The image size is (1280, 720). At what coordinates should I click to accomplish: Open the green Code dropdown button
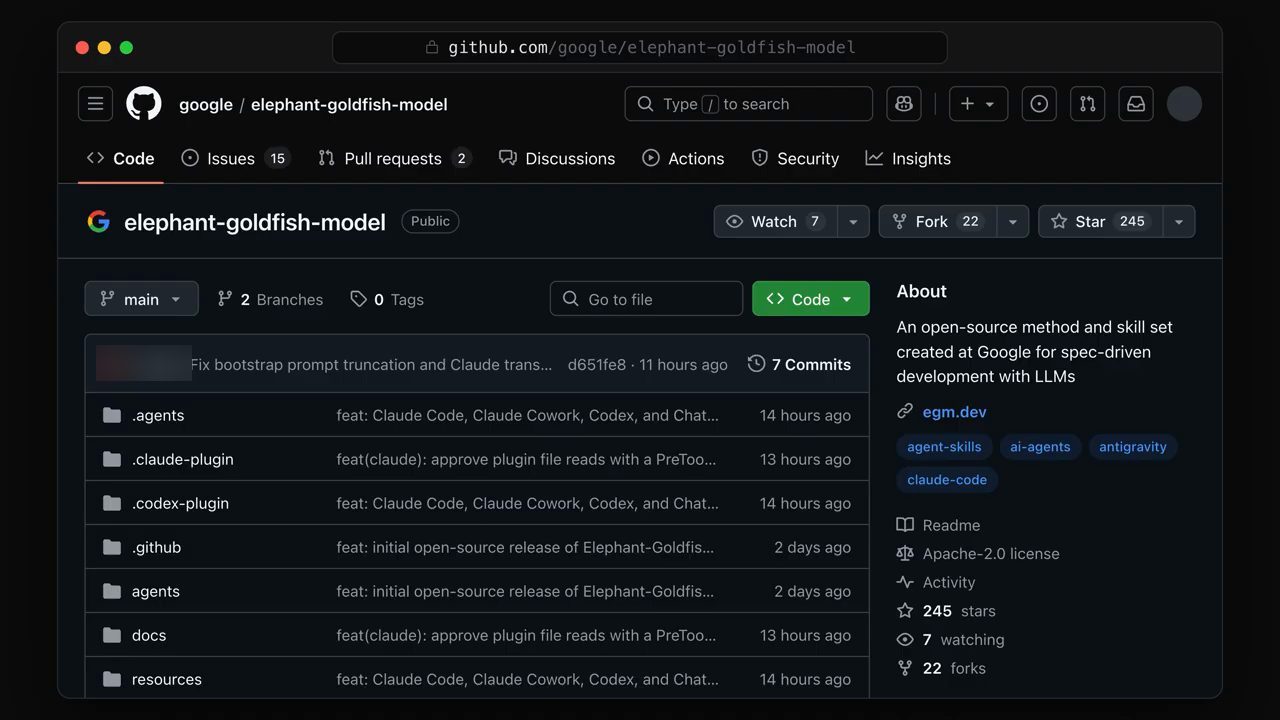(811, 299)
